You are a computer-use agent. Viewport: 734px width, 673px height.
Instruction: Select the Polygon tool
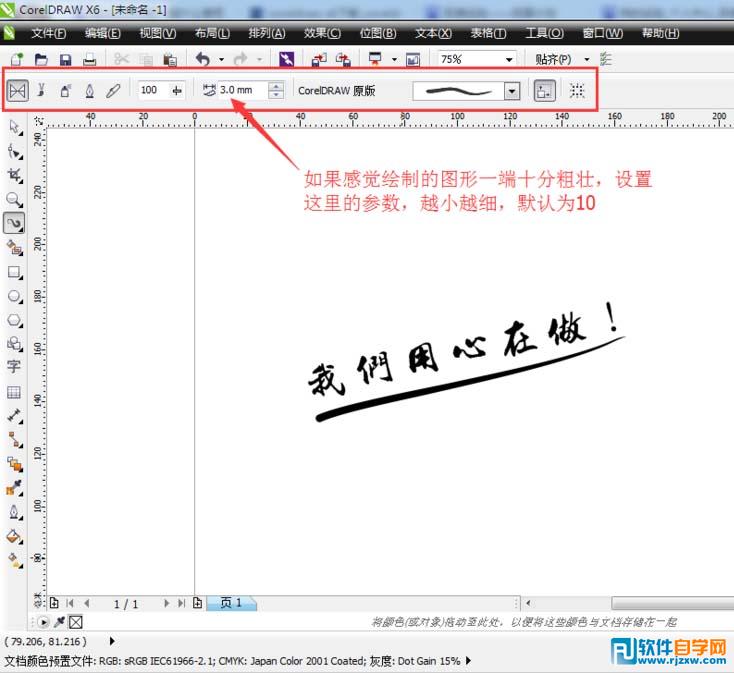[x=15, y=321]
